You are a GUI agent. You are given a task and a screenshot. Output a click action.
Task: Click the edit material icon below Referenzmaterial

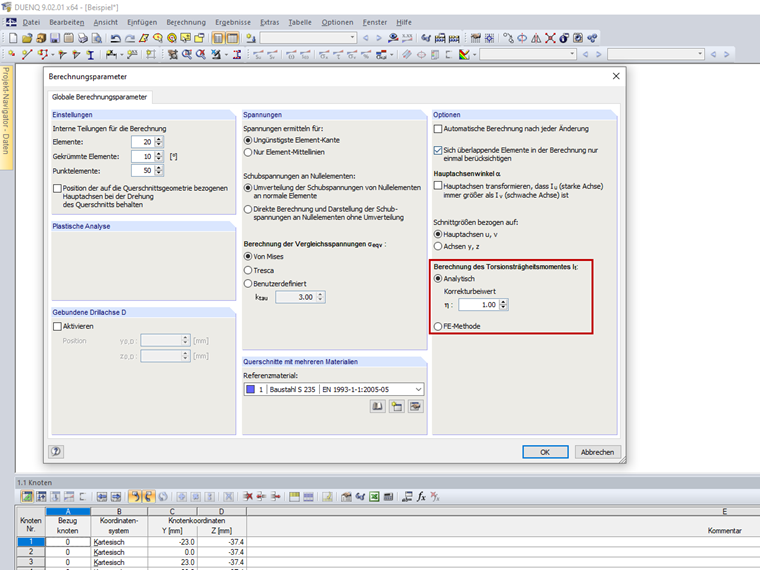coord(415,406)
